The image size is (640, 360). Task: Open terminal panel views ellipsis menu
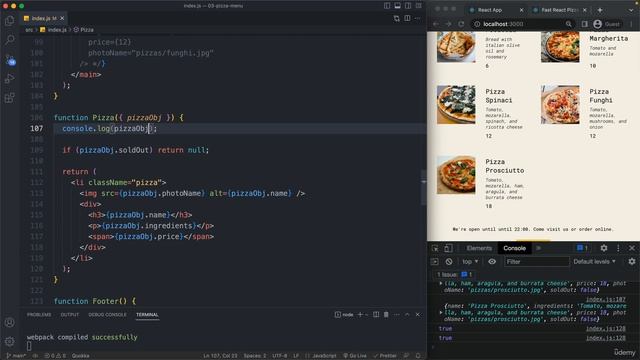[397, 315]
